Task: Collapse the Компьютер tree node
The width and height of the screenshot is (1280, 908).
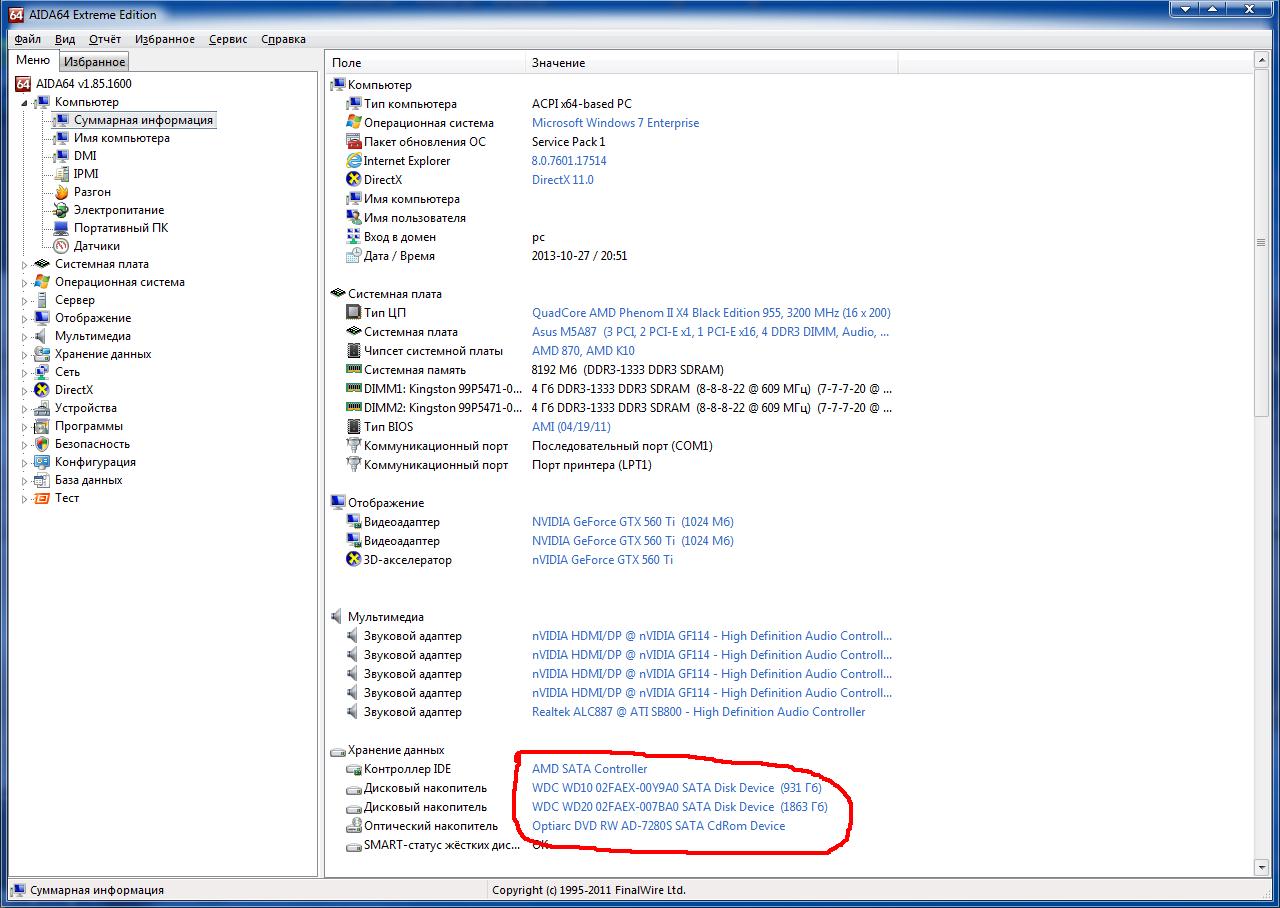Action: coord(24,103)
